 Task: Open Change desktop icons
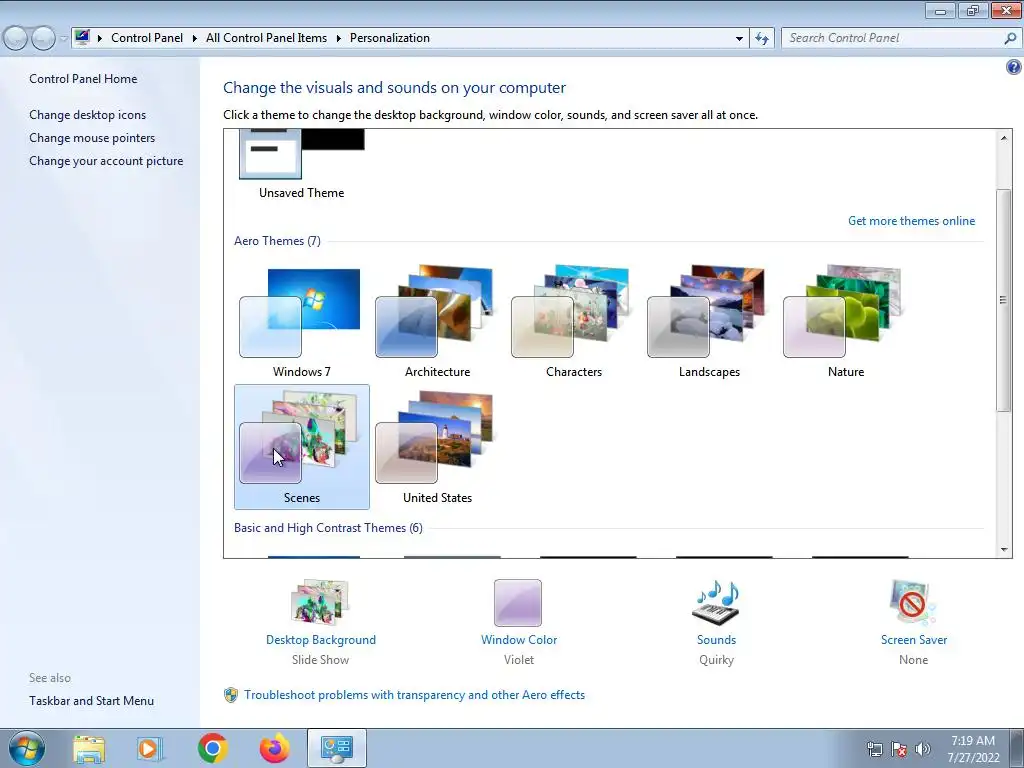point(88,115)
